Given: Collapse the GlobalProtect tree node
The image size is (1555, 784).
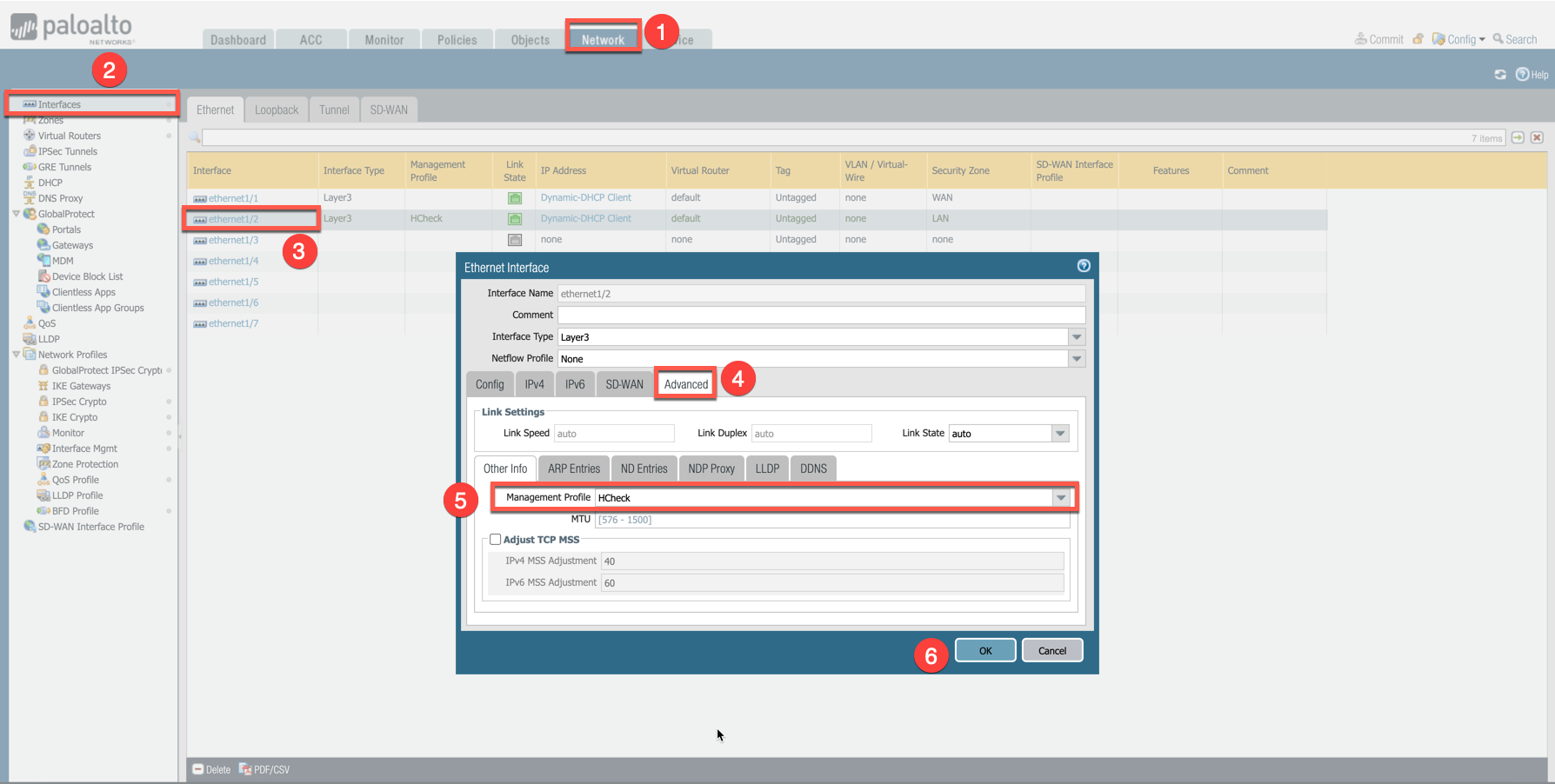Looking at the screenshot, I should (x=17, y=214).
